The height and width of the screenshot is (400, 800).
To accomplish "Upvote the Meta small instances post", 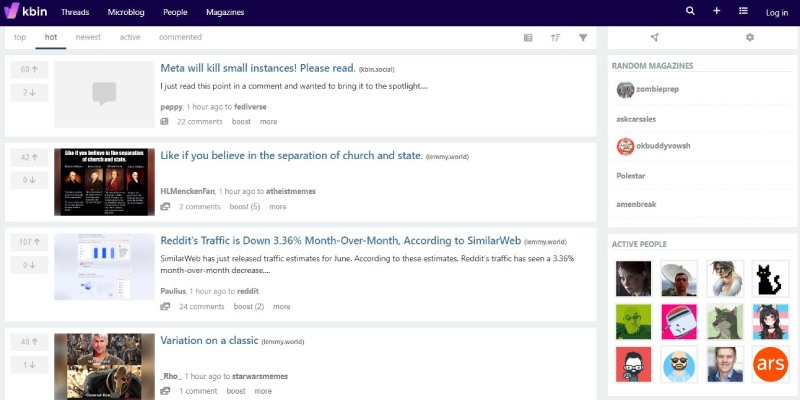I will tap(30, 70).
